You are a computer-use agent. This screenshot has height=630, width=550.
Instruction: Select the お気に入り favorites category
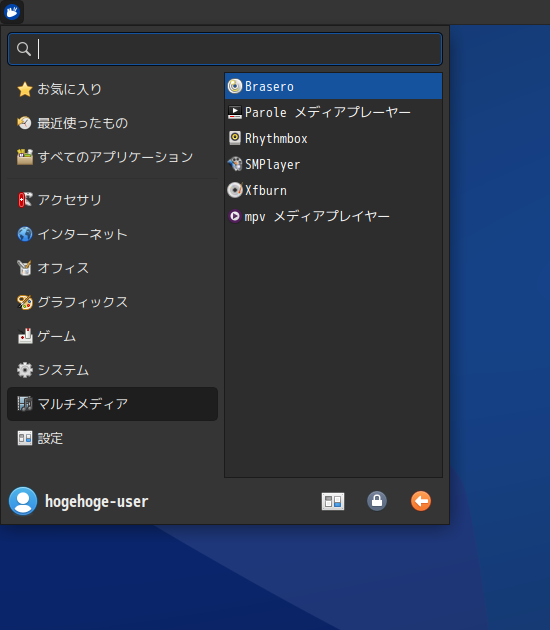pos(112,89)
